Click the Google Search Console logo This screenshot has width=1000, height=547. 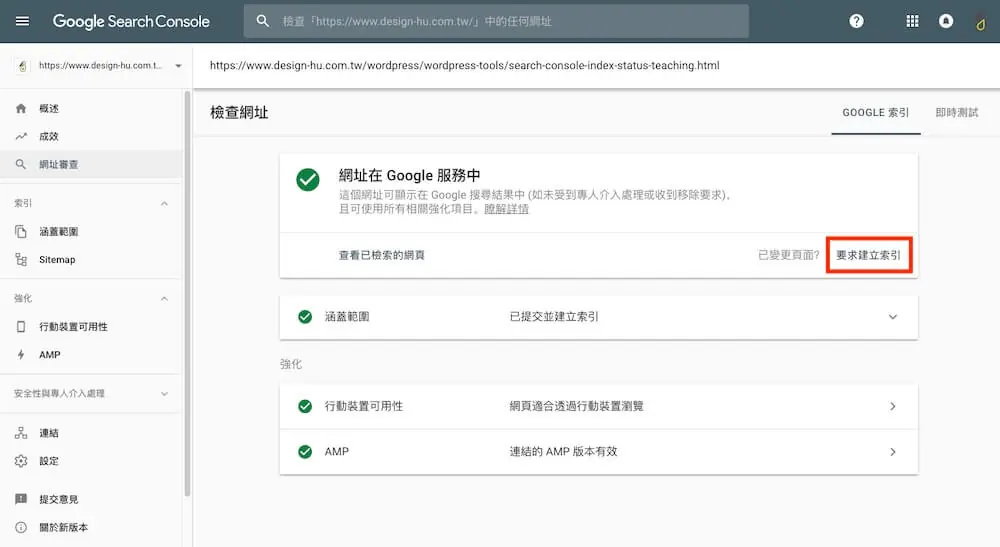click(131, 21)
